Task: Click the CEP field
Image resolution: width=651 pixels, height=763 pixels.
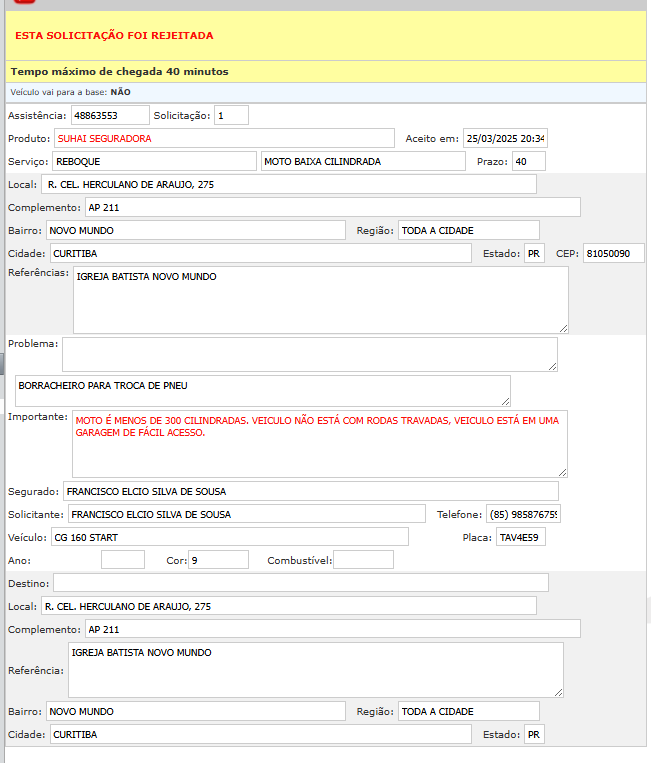Action: pyautogui.click(x=613, y=253)
